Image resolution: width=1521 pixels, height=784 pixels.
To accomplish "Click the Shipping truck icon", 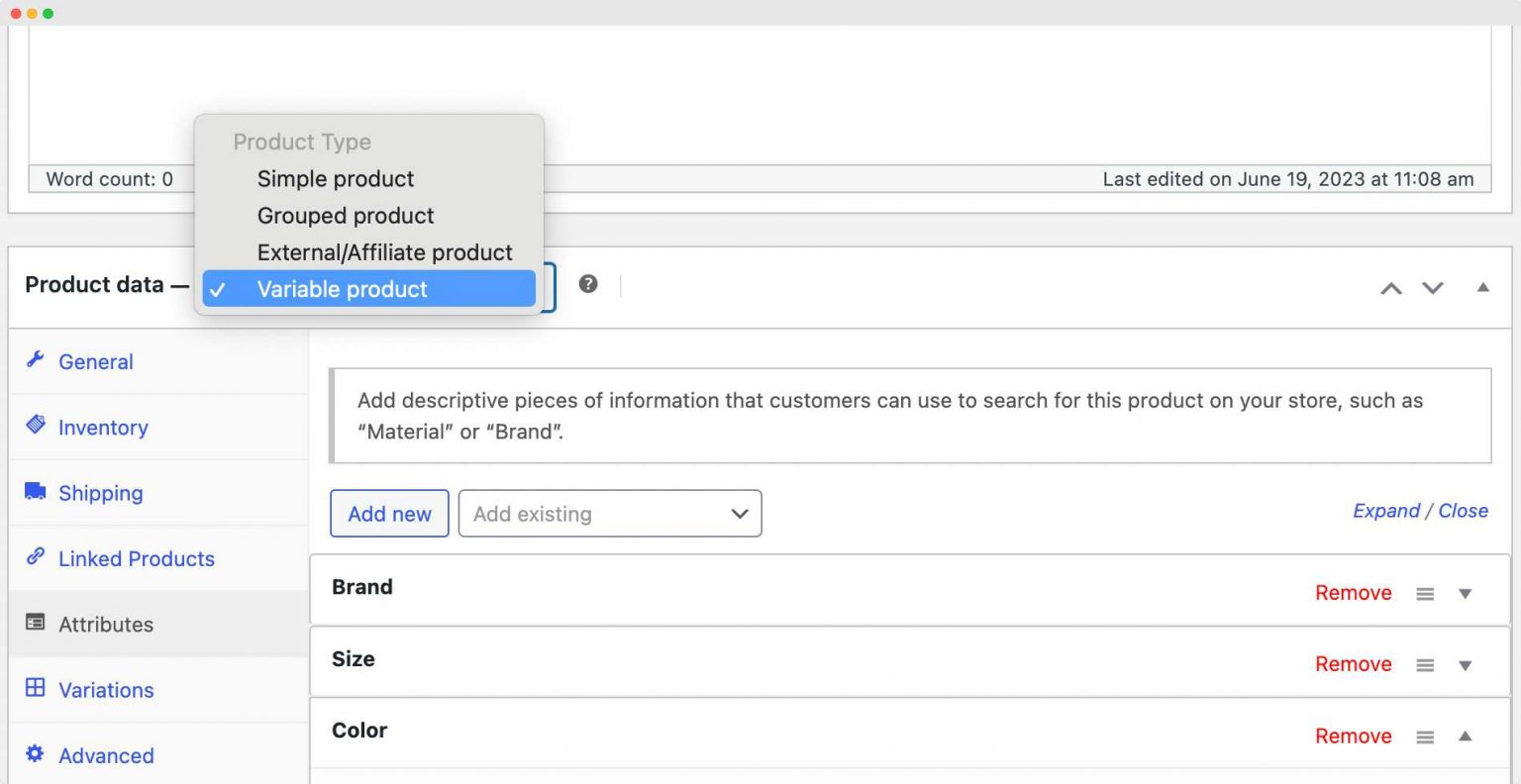I will click(x=36, y=492).
